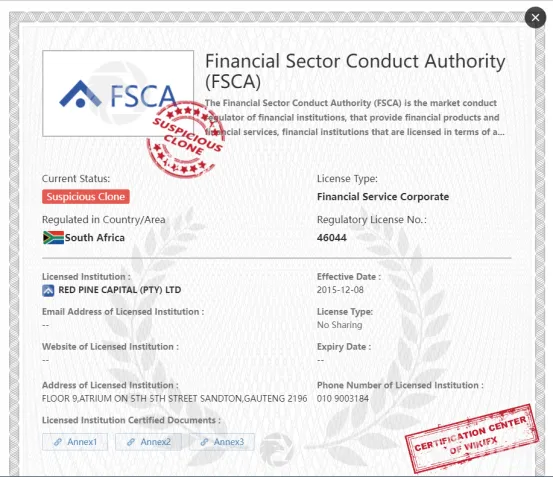Click the Certification Center of WikiFX stamp
Screen dimensions: 553x477
(x=472, y=439)
